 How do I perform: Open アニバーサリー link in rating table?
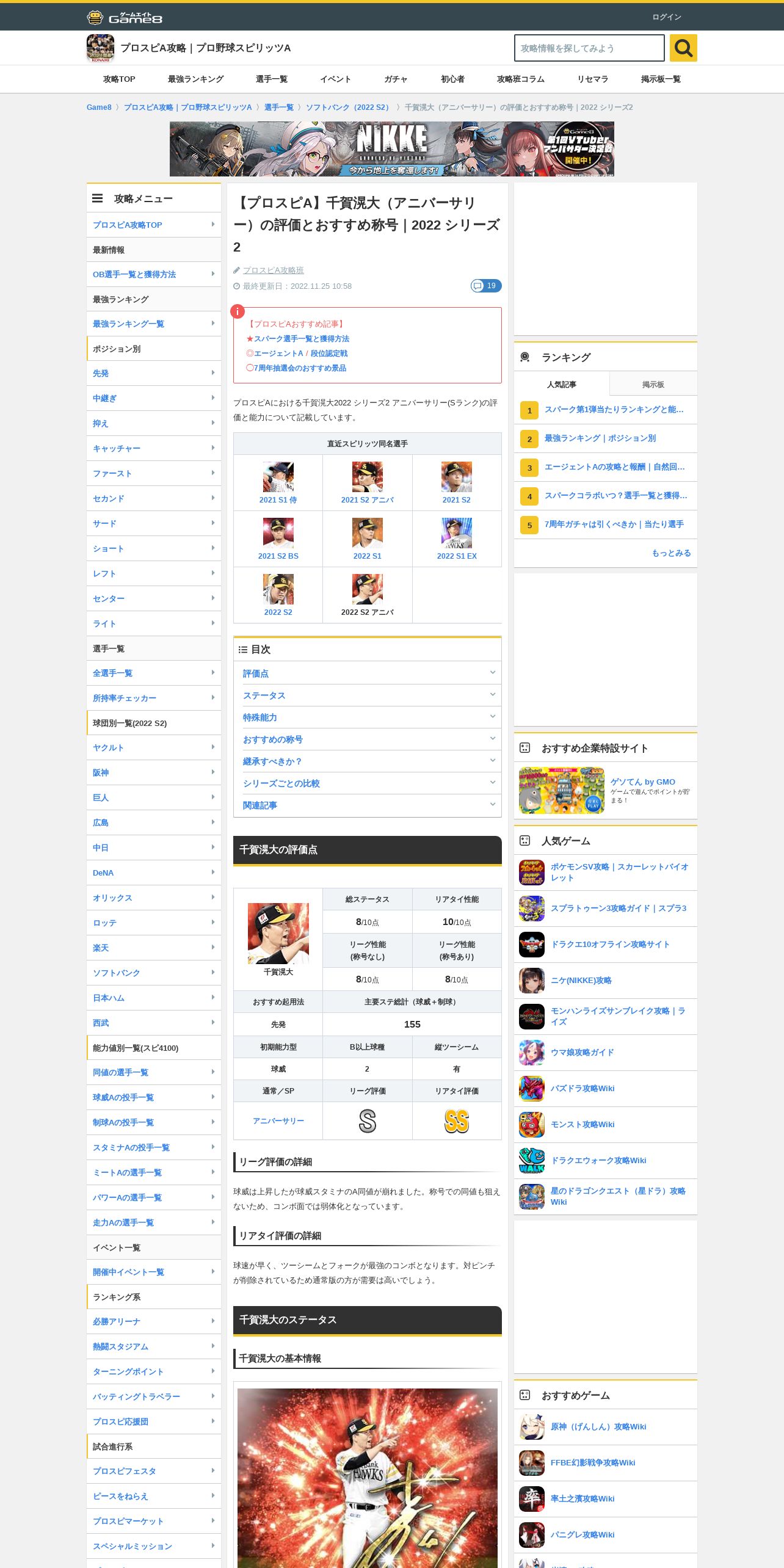[278, 1121]
